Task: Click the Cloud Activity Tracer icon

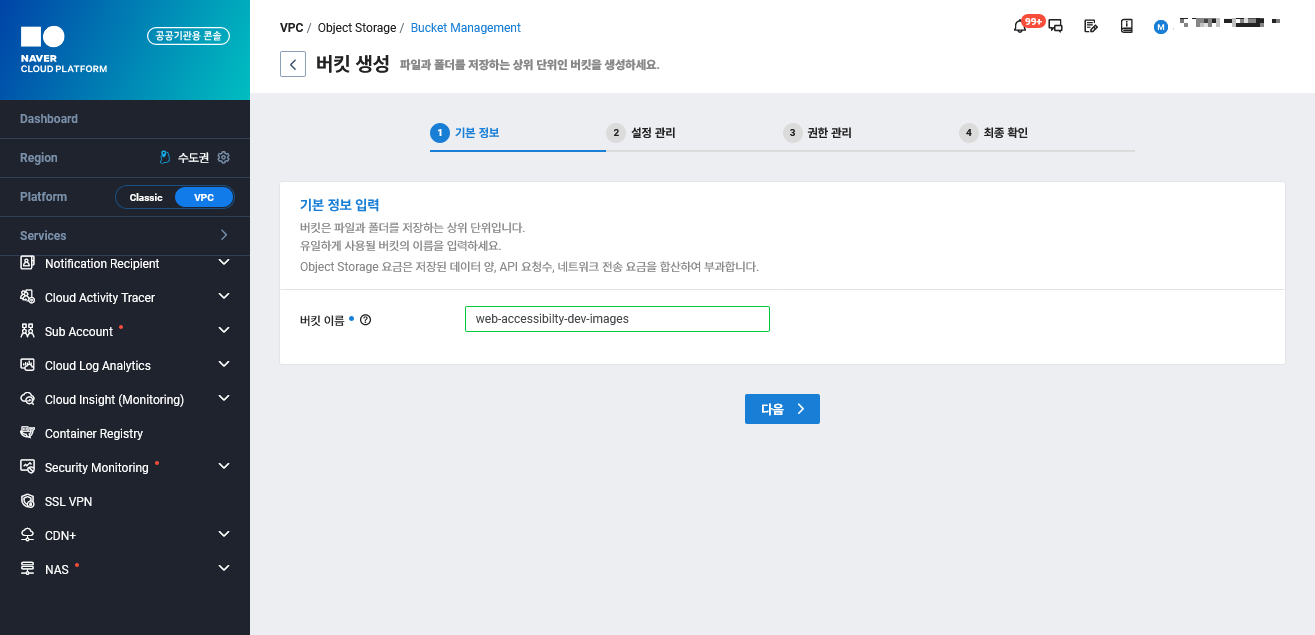Action: click(x=28, y=297)
